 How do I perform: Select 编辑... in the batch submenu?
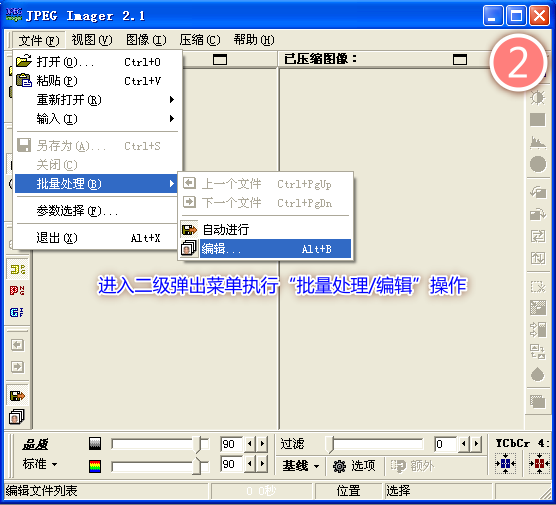pos(266,249)
